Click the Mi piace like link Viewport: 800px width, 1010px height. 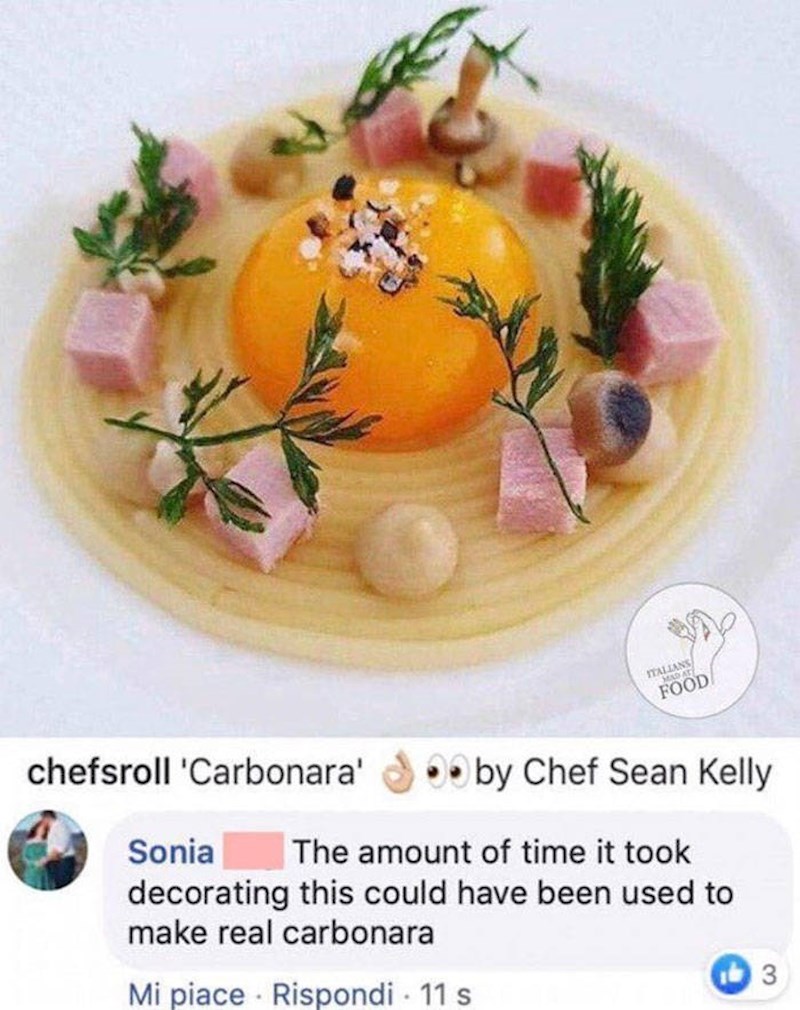(x=186, y=994)
